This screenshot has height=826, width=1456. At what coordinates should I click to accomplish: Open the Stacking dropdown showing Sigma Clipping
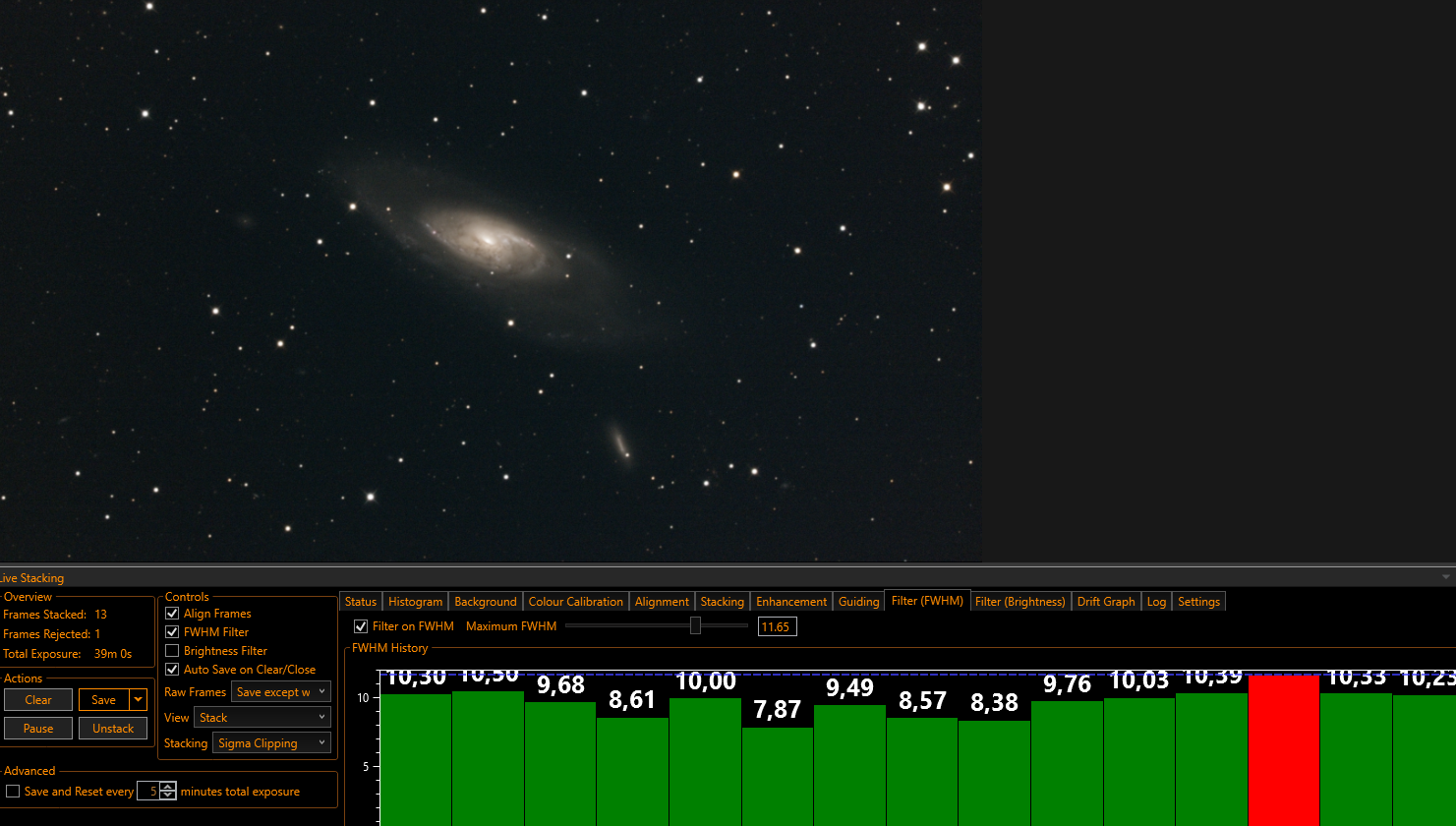click(271, 743)
